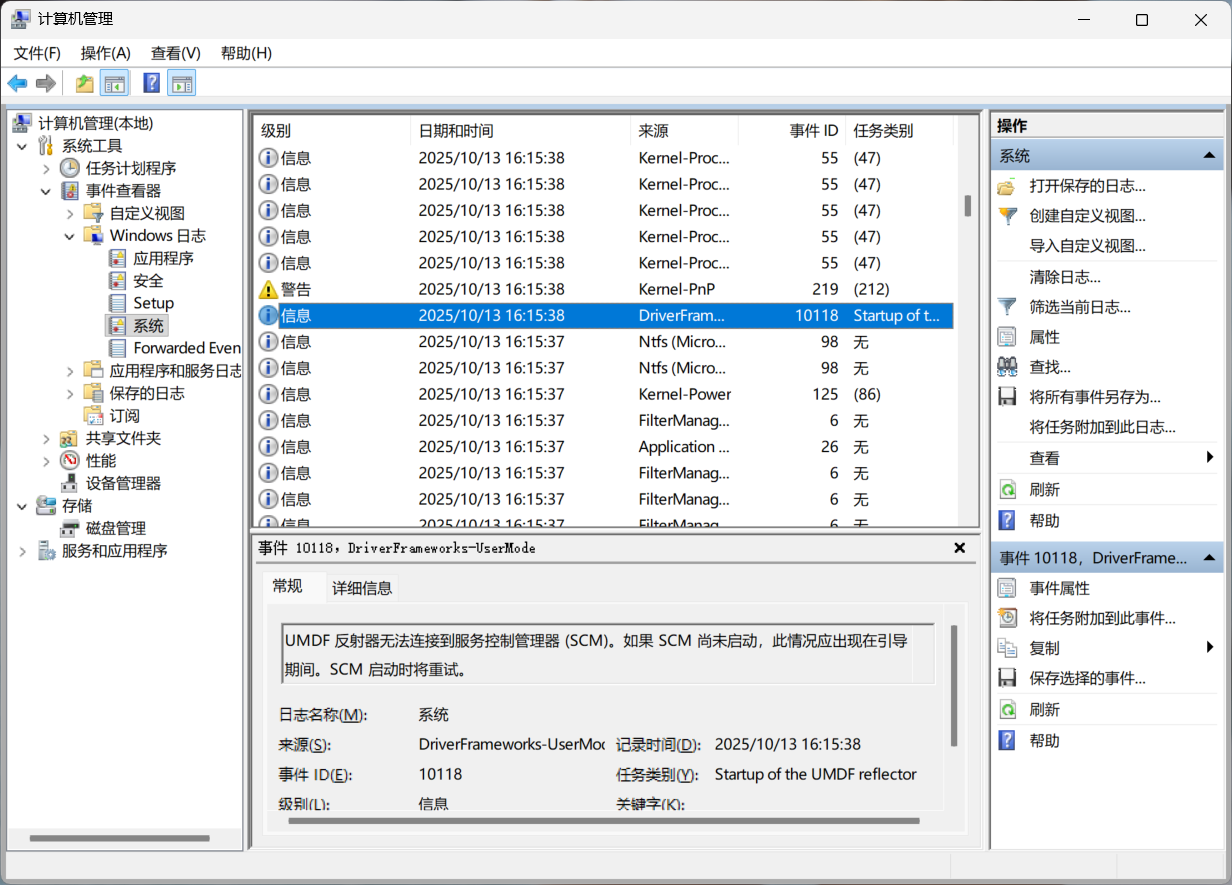Screen dimensions: 1232x885
Task: Click the 刷新 icon under 系统 section
Action: pos(1008,490)
